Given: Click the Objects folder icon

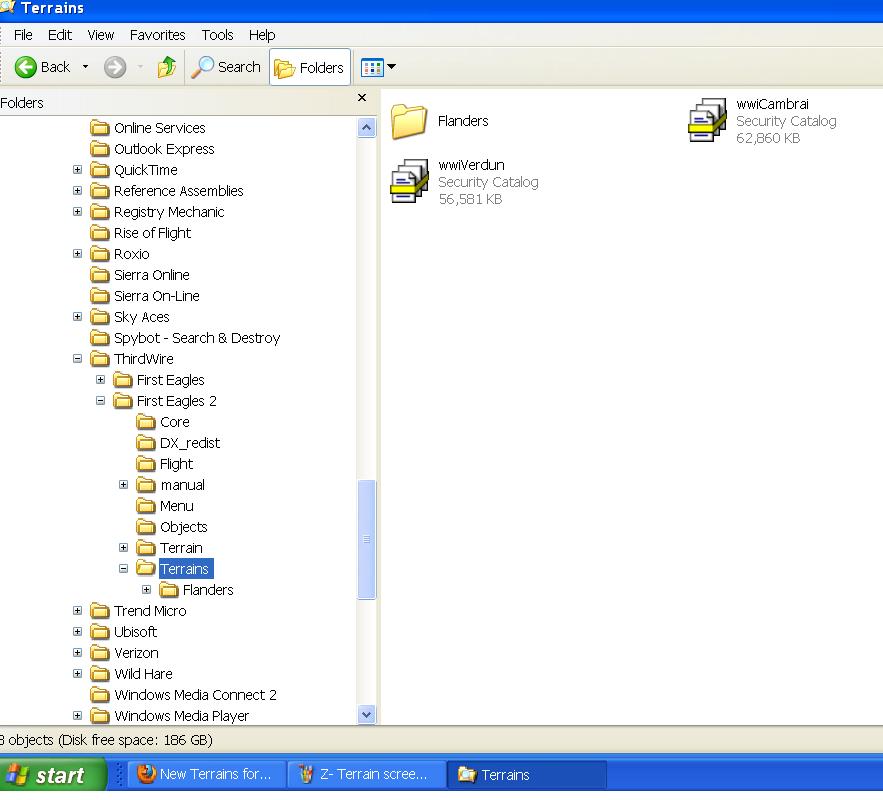Looking at the screenshot, I should pos(146,526).
